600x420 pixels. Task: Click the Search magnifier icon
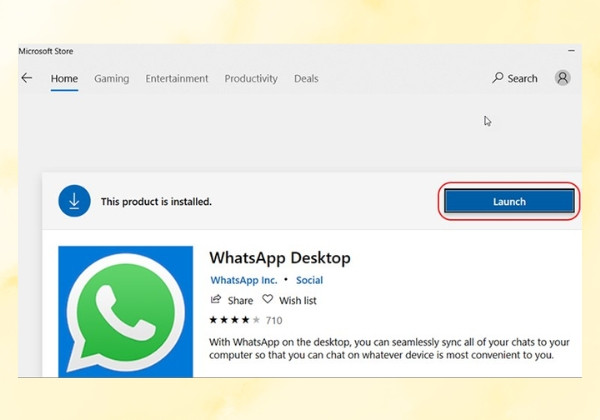497,78
